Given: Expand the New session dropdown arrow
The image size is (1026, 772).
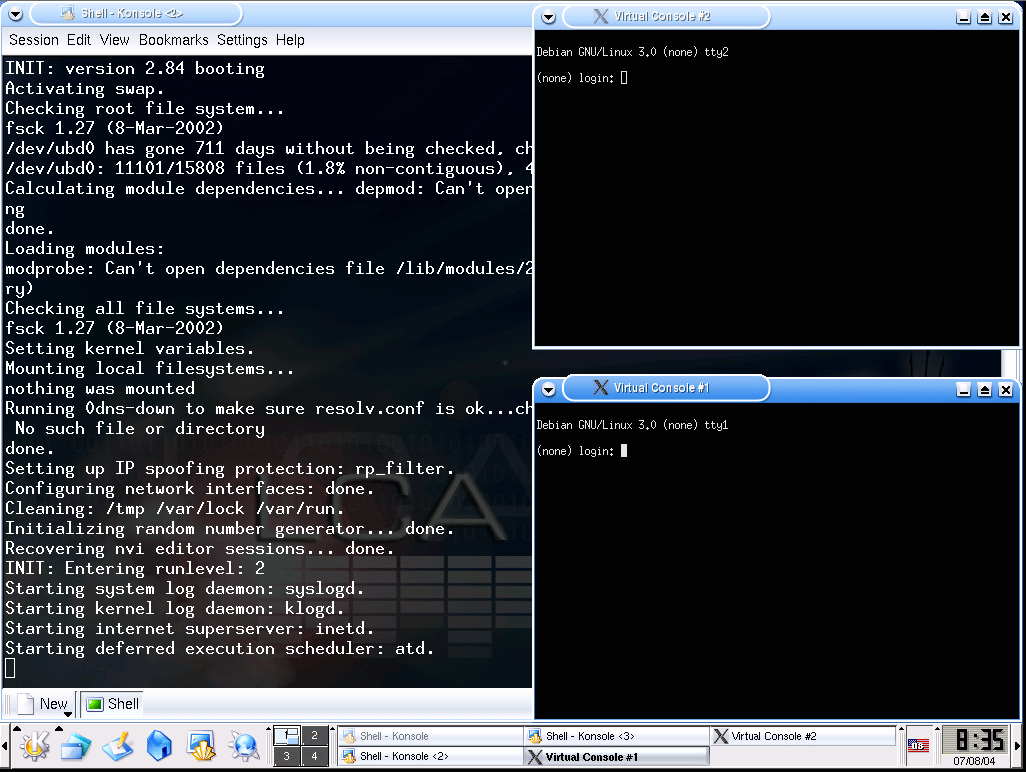Looking at the screenshot, I should 67,714.
